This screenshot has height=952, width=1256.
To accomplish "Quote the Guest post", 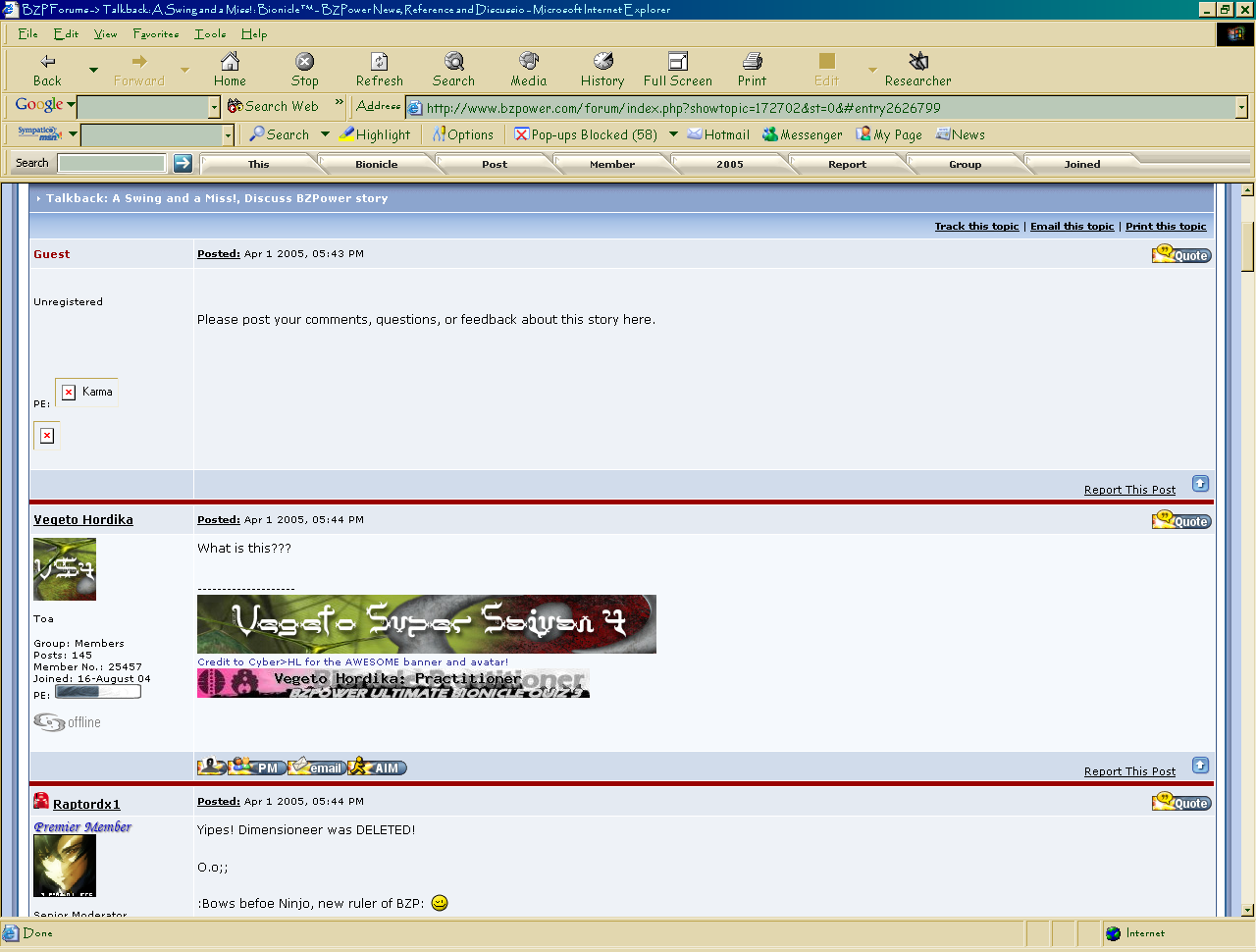I will click(1181, 254).
